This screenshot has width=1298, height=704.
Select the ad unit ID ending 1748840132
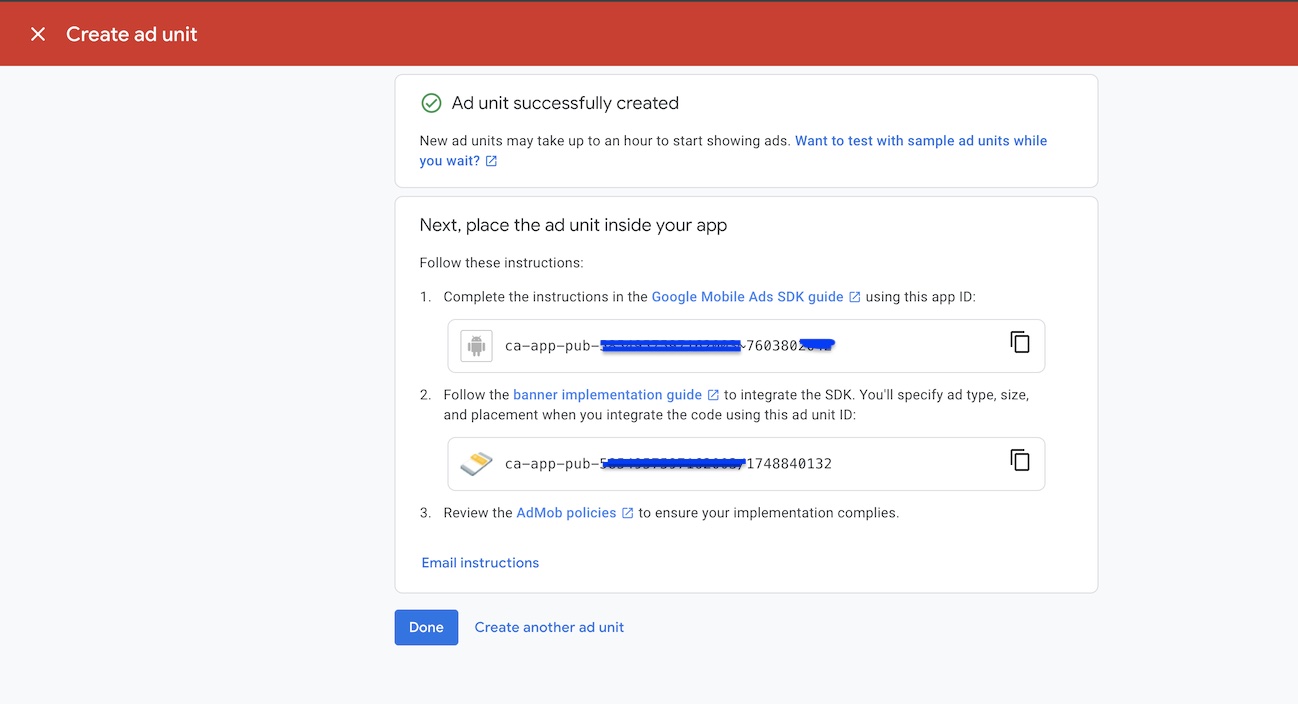668,464
